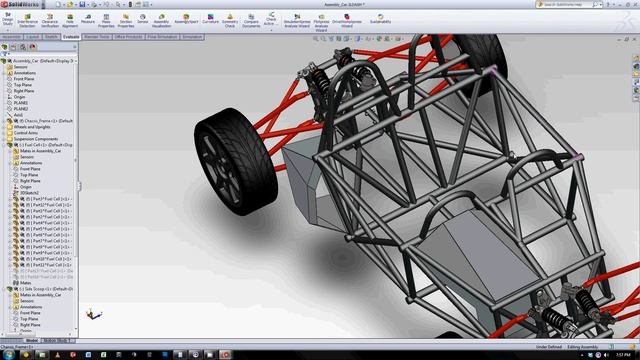Open Mass Properties
Viewport: 640px width, 360px height.
point(106,20)
